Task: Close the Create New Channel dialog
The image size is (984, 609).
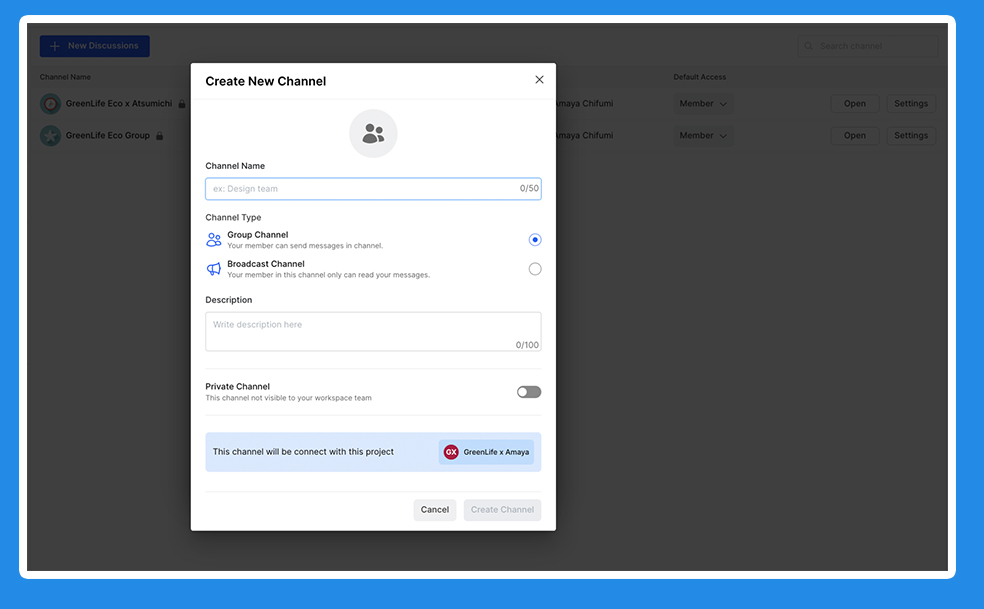Action: [x=539, y=80]
